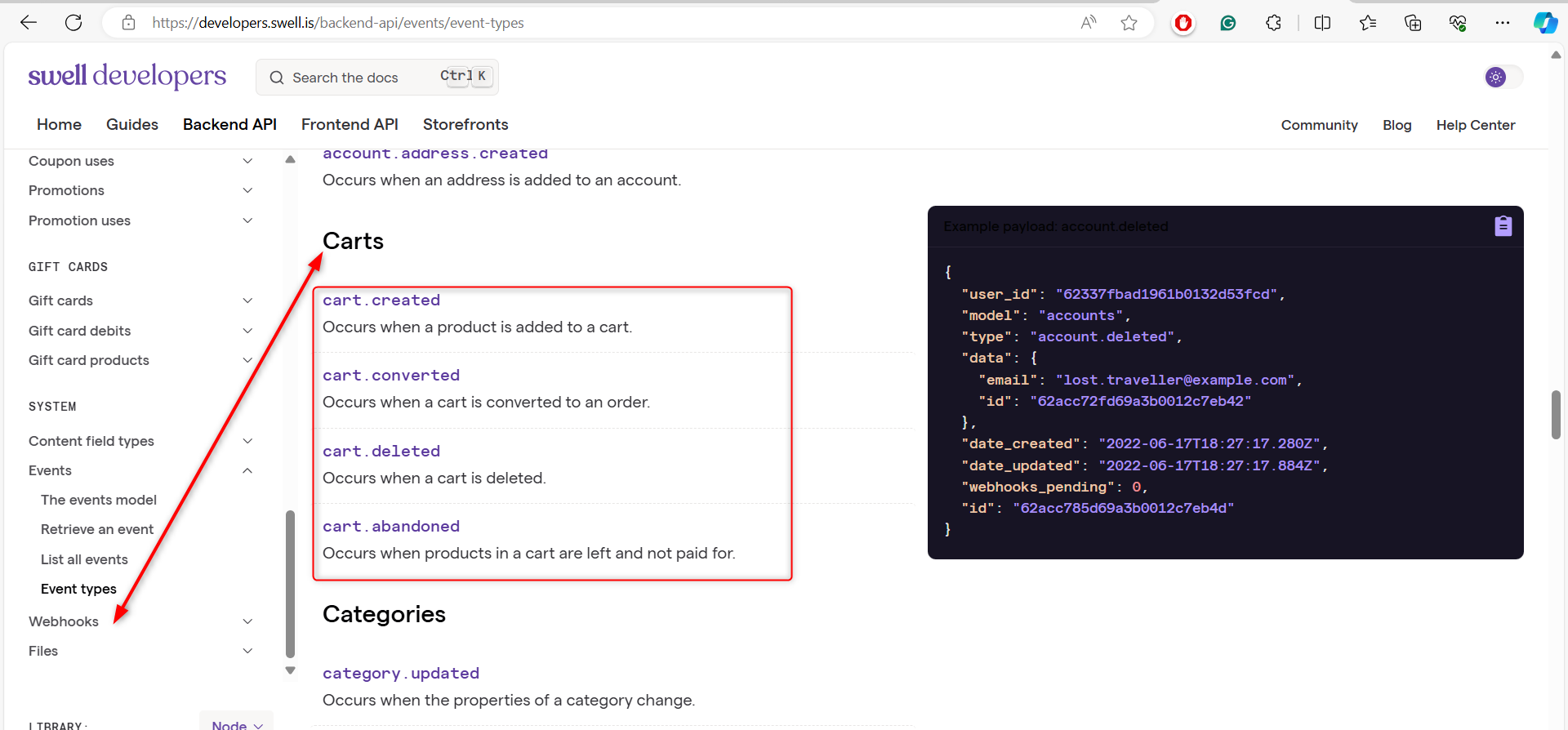Open the Backend API nav tab
Screen dimensions: 1568x730
coord(229,124)
